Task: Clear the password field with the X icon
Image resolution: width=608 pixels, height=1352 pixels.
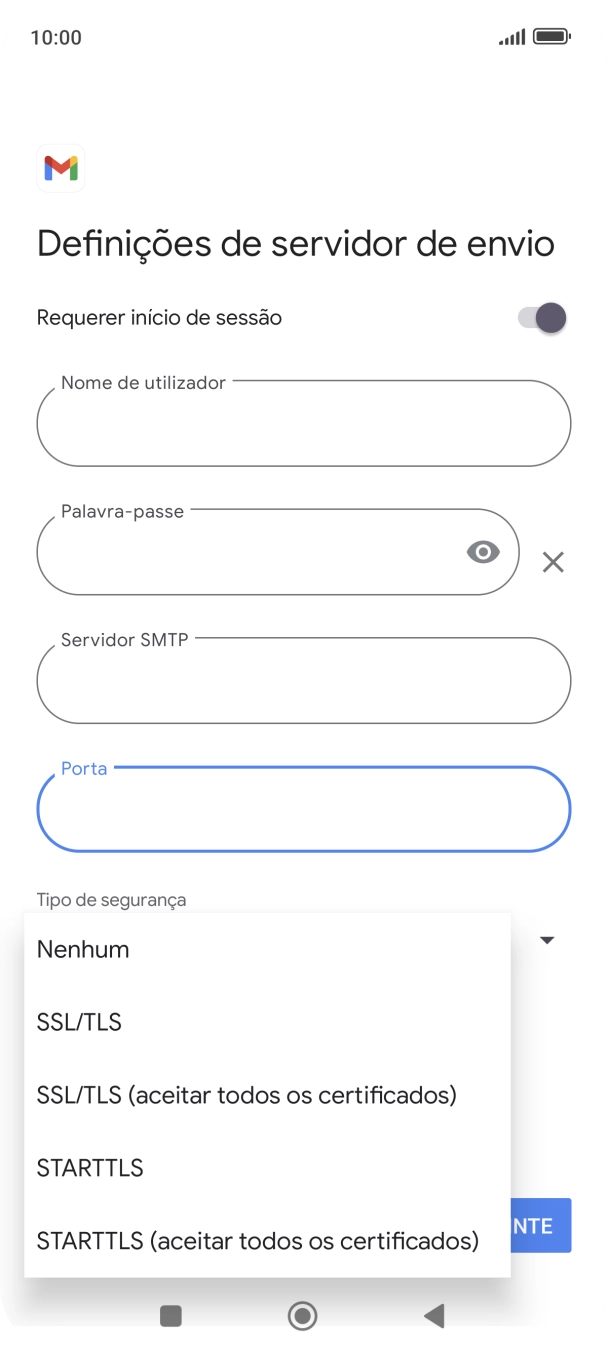Action: click(552, 562)
